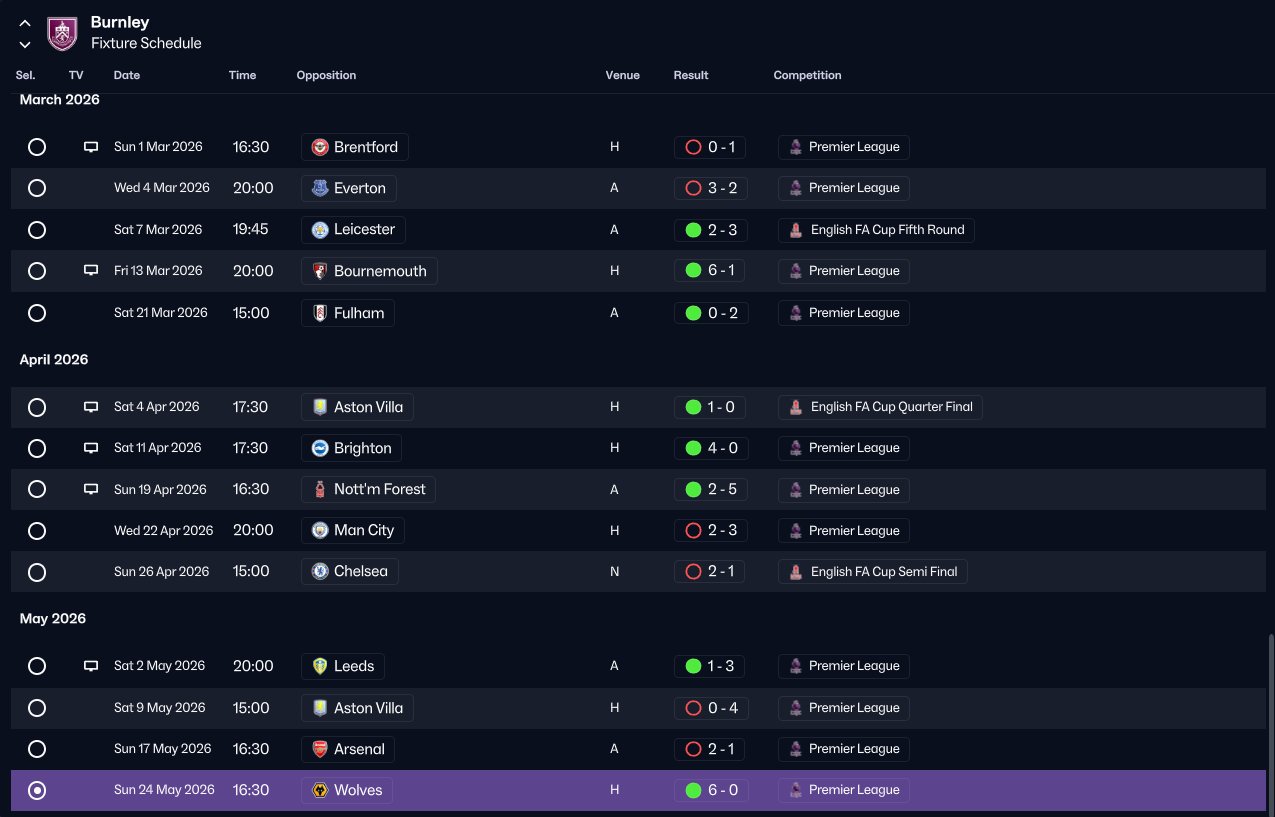Screen dimensions: 1275x817
Task: Sort by the Opposition column header
Action: [326, 76]
